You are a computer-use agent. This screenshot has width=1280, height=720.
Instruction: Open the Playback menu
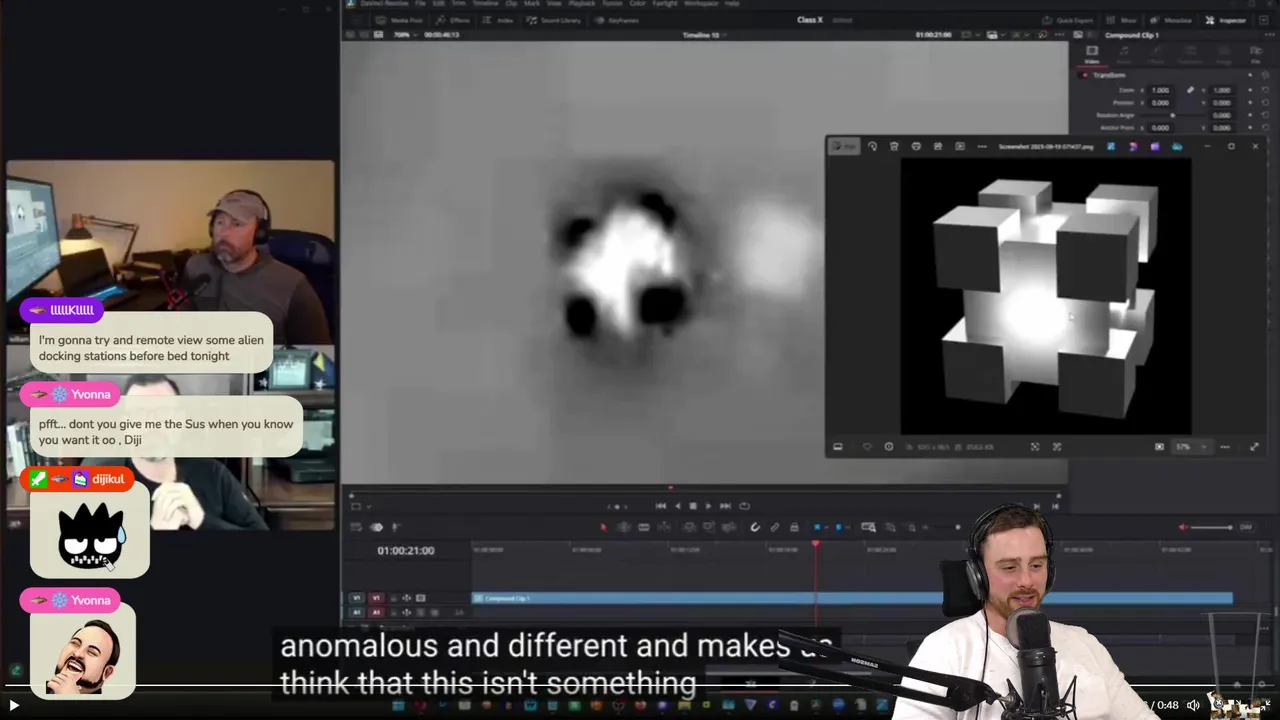click(x=581, y=4)
